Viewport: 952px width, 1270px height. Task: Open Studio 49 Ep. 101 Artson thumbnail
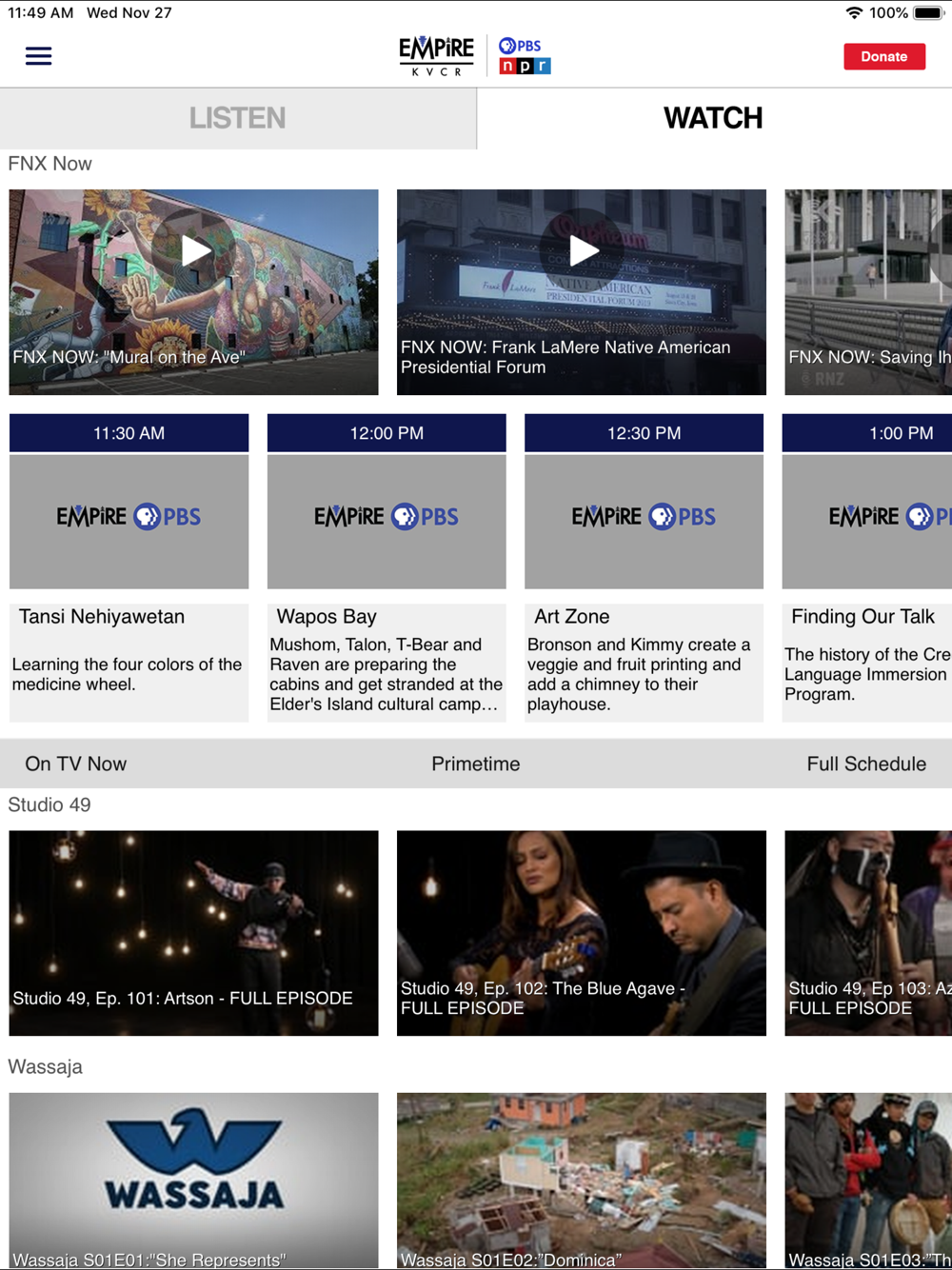tap(194, 933)
